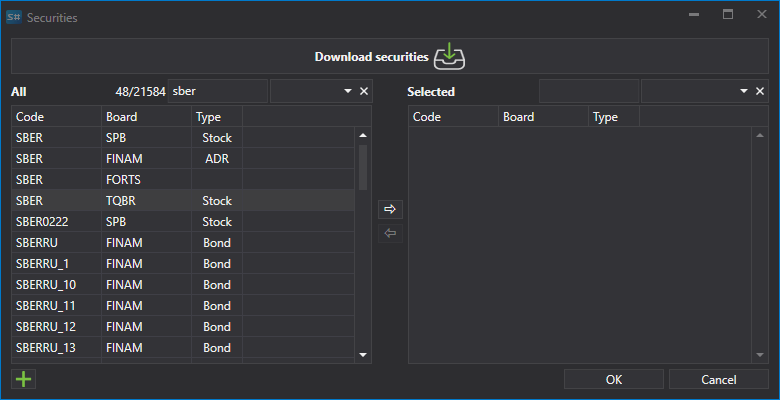This screenshot has height=400, width=780.
Task: Clear the All list filter with X
Action: 364,91
